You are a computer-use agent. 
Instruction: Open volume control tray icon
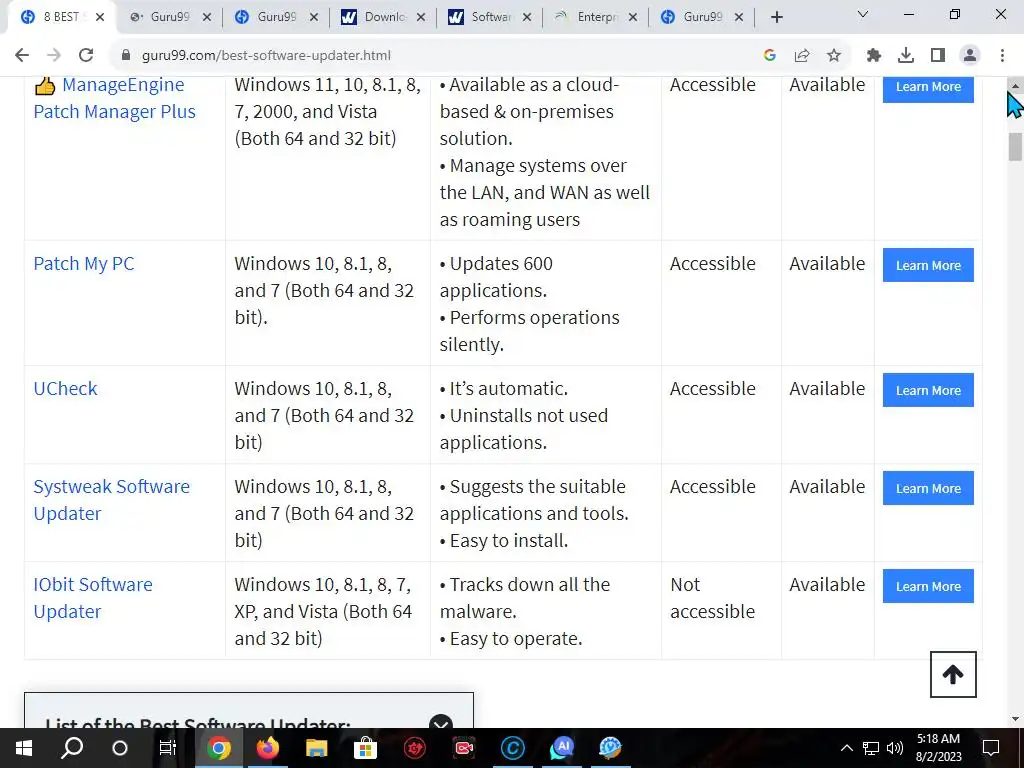(895, 748)
